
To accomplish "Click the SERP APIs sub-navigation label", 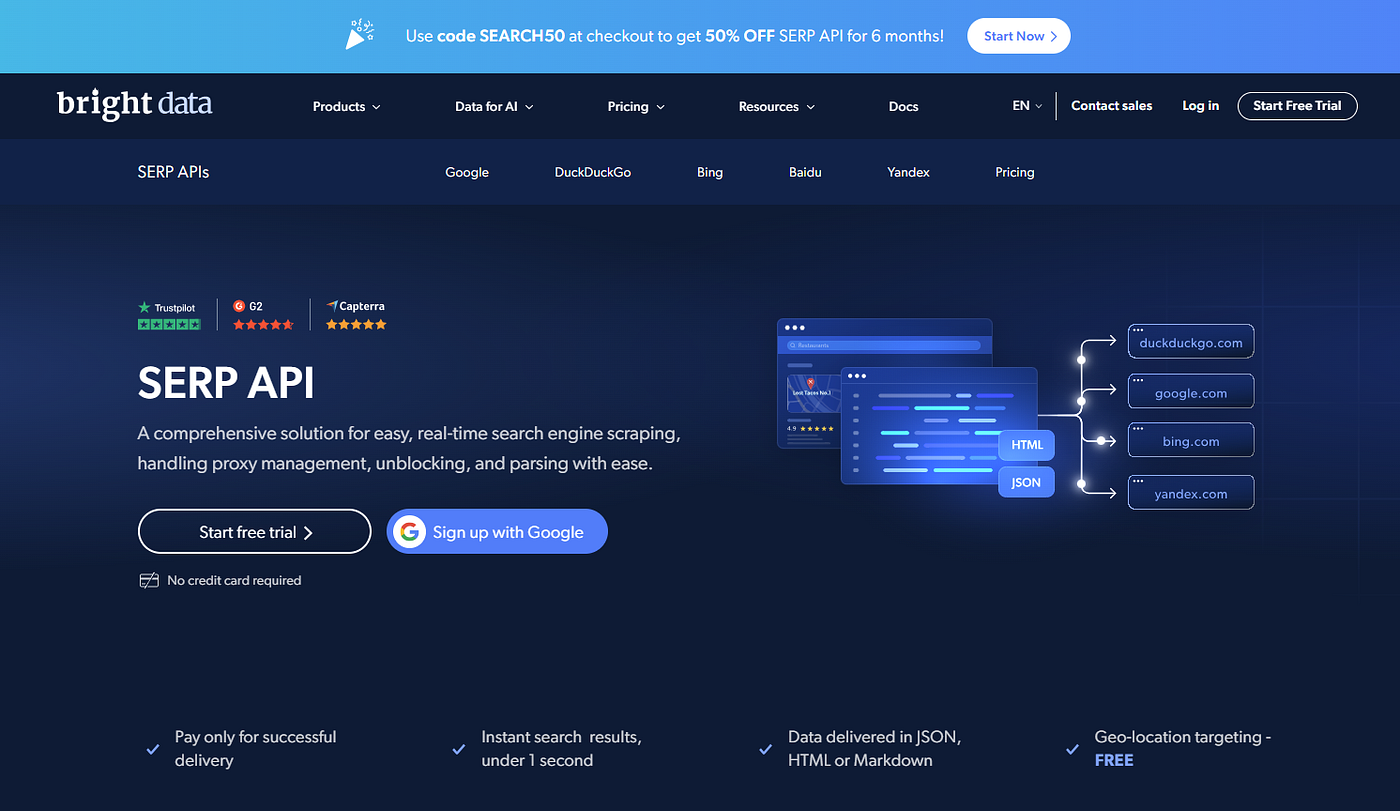I will tap(173, 172).
